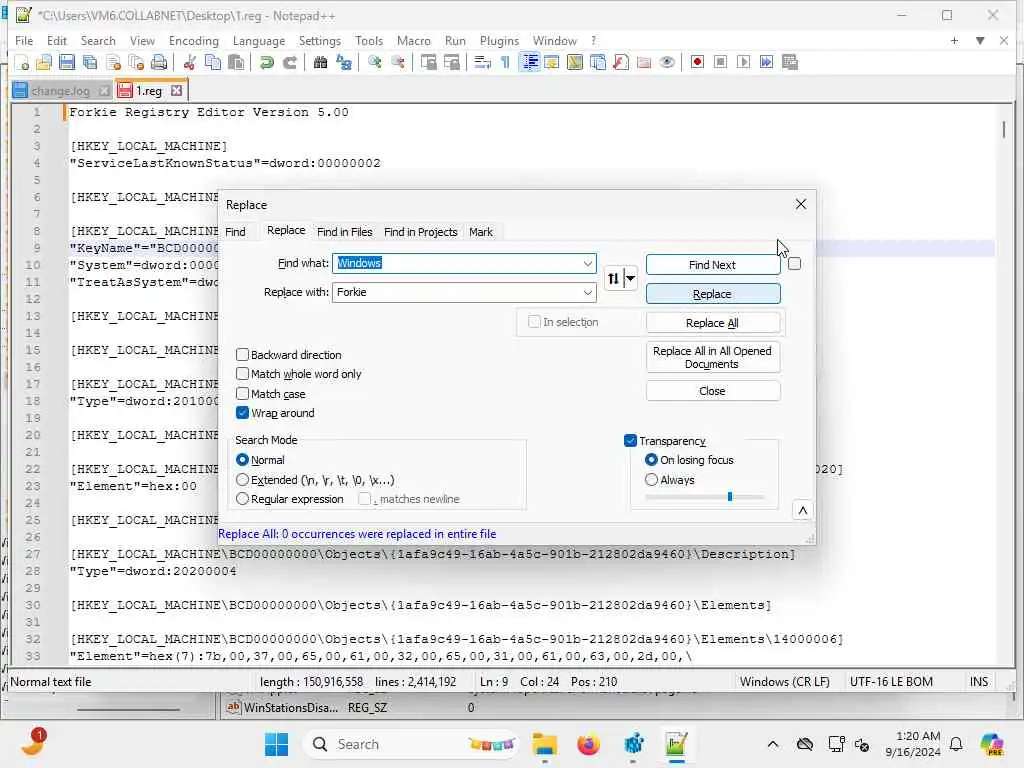Toggle Show All Characters pilcrow icon
Image resolution: width=1024 pixels, height=768 pixels.
click(505, 63)
